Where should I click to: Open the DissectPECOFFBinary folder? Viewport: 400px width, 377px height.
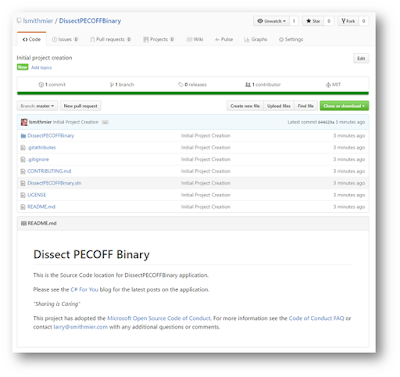point(51,136)
